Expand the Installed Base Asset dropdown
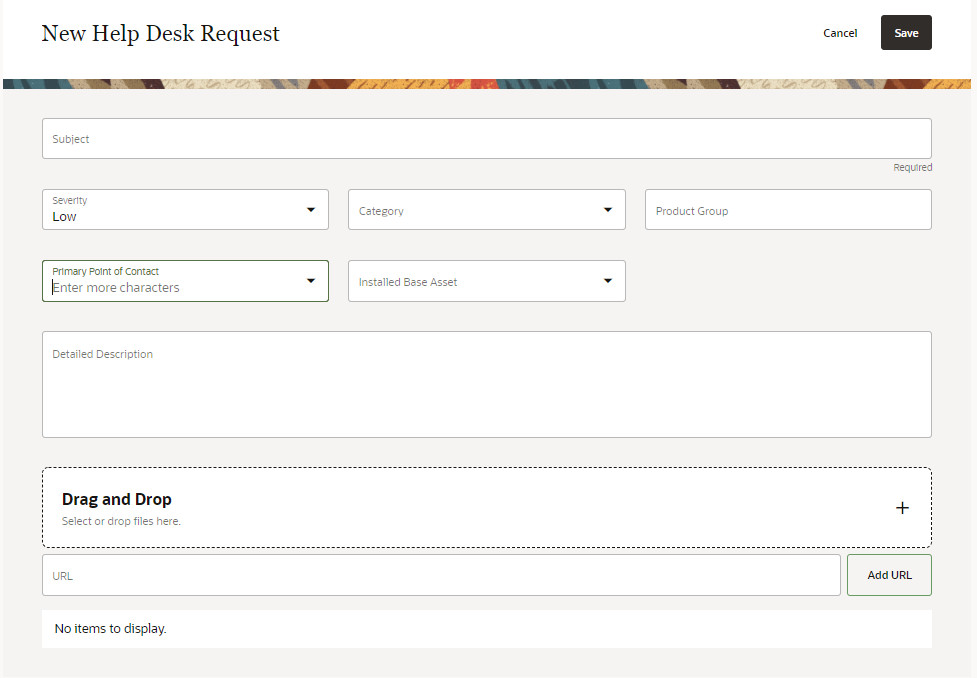The width and height of the screenshot is (977, 678). [608, 281]
